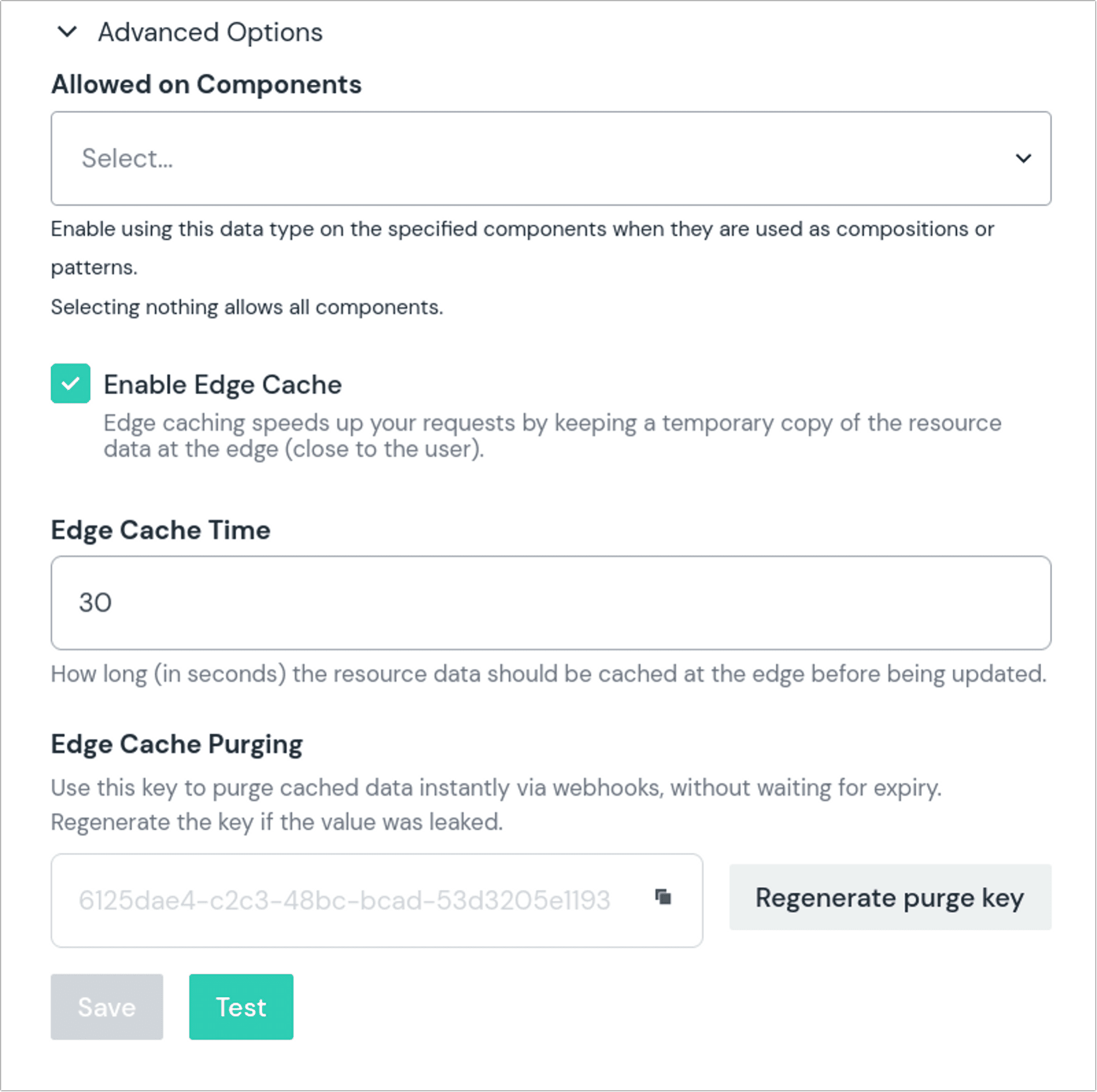1097x1092 pixels.
Task: Click the Advanced Options heading text
Action: [x=210, y=32]
